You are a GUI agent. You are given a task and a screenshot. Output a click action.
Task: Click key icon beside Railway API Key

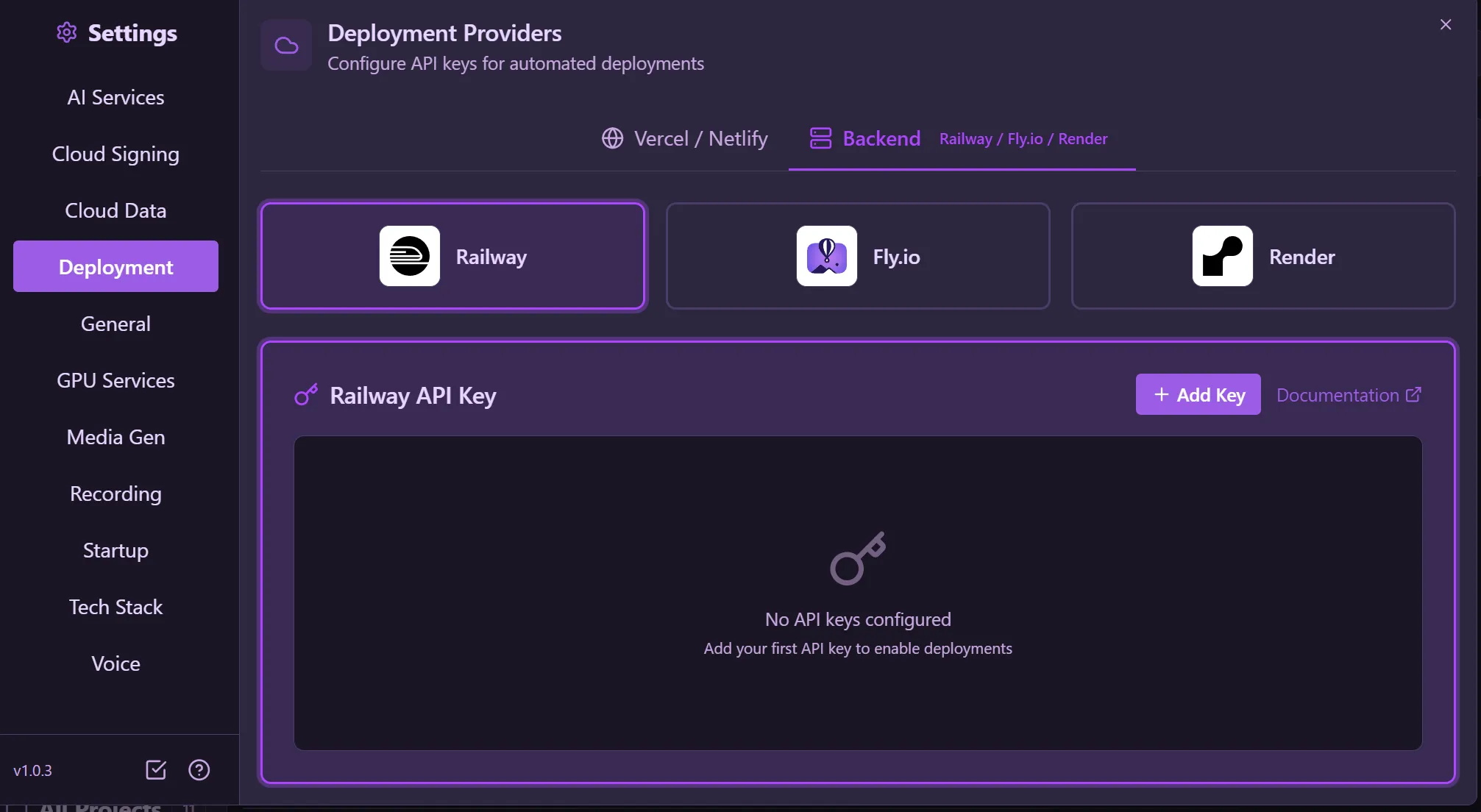[x=306, y=395]
